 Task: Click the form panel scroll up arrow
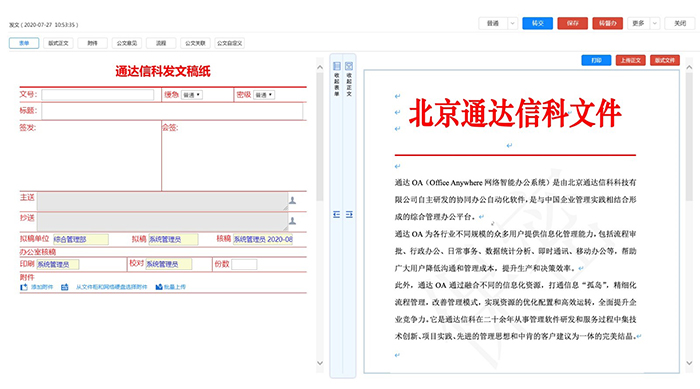pos(320,67)
